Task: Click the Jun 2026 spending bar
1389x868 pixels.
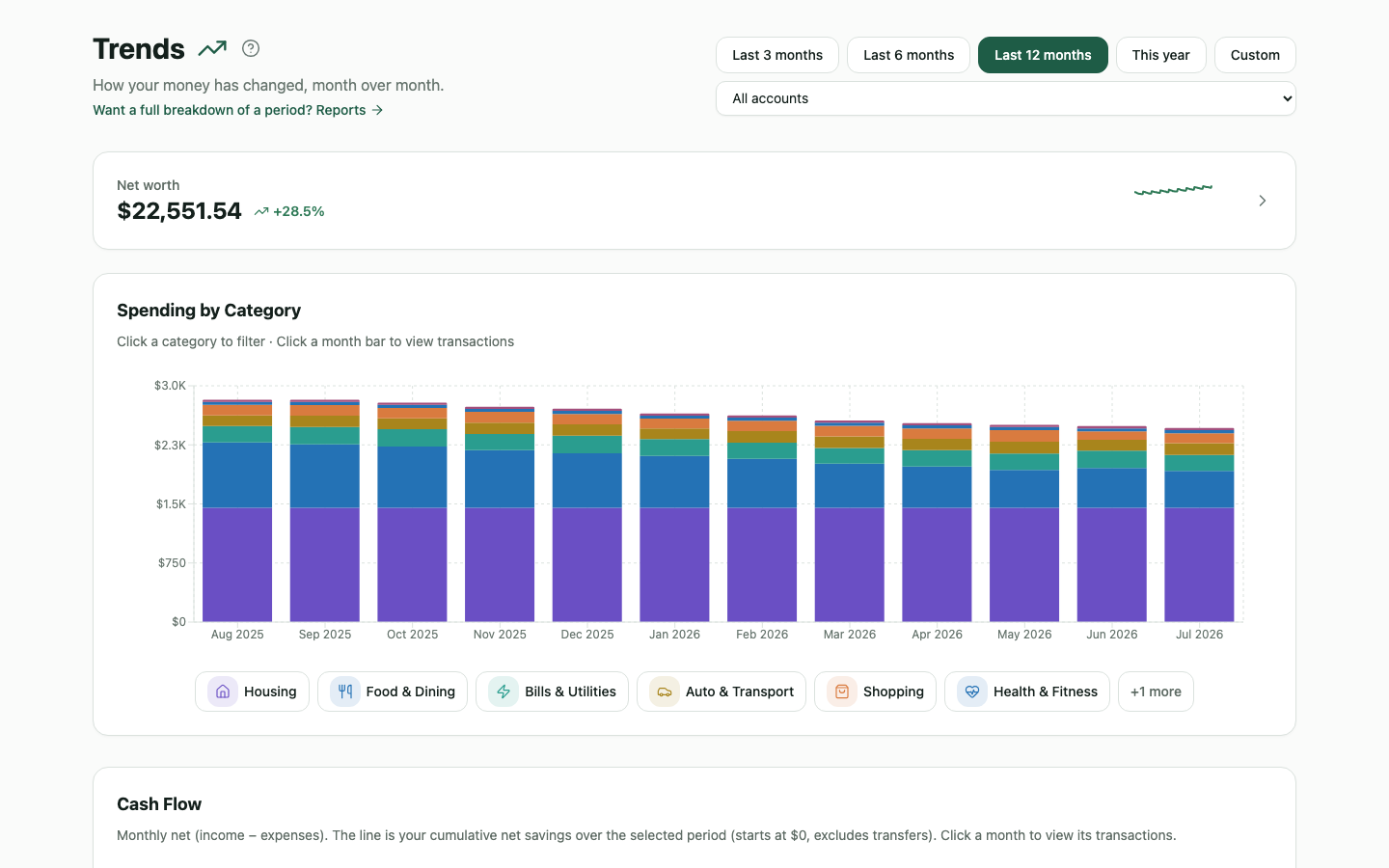Action: point(1112,525)
